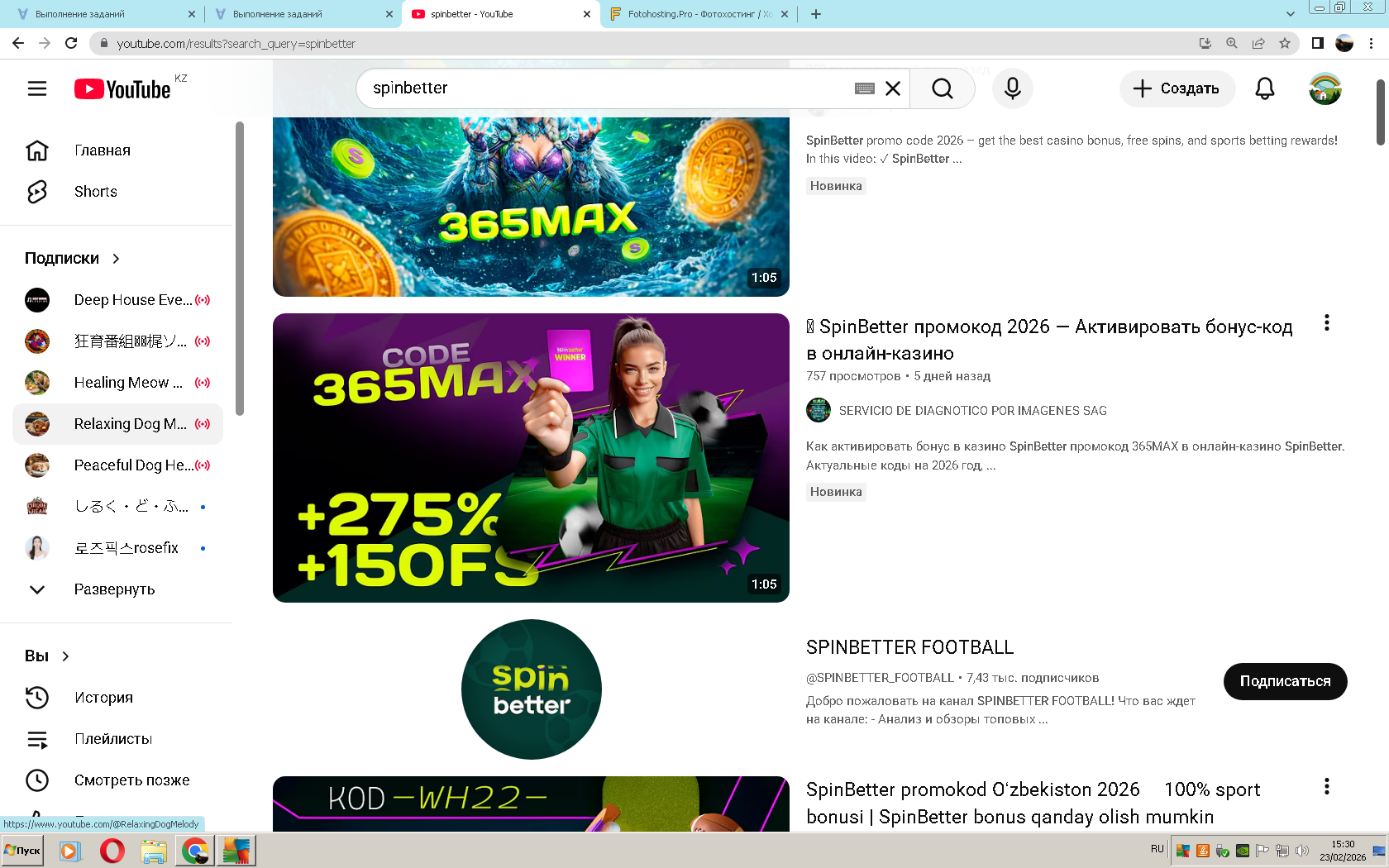Open Смотреть позже in the sidebar

click(x=117, y=780)
